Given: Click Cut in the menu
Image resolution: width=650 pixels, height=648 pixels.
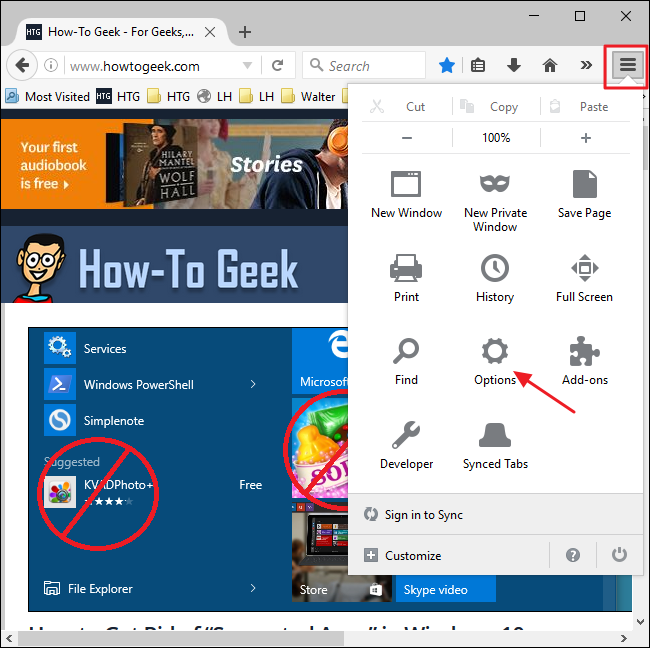Looking at the screenshot, I should click(406, 107).
